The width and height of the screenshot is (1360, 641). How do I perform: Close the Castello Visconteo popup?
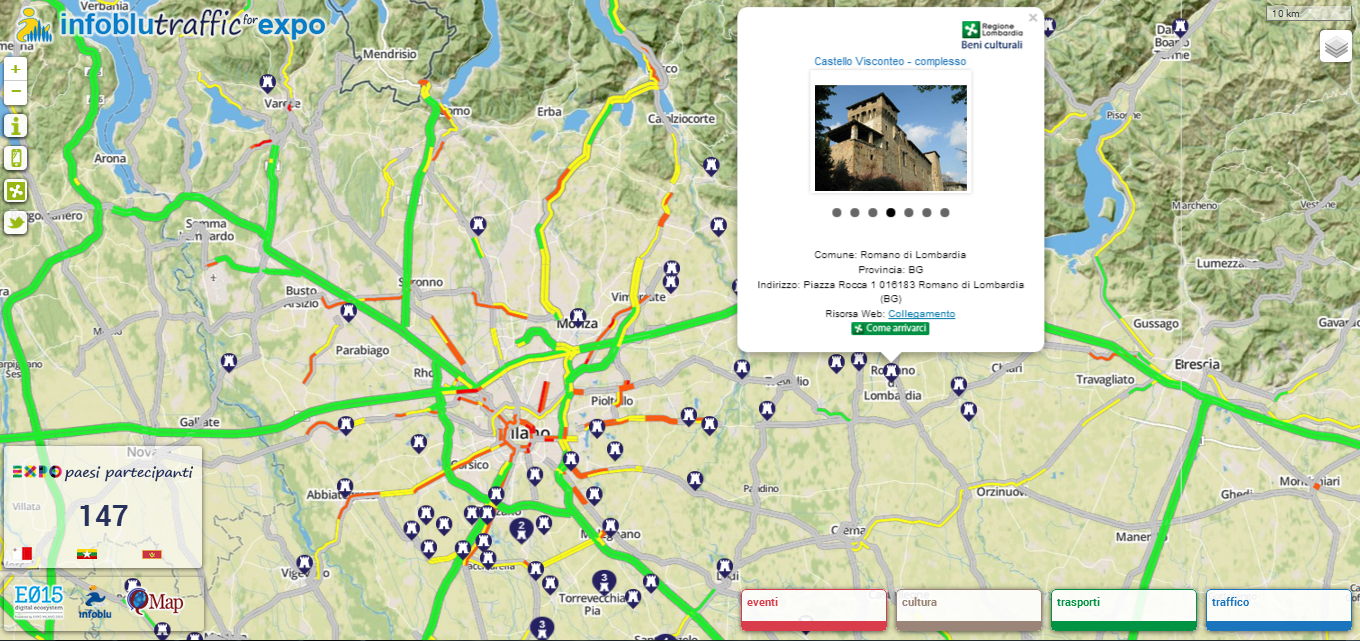pyautogui.click(x=1033, y=17)
